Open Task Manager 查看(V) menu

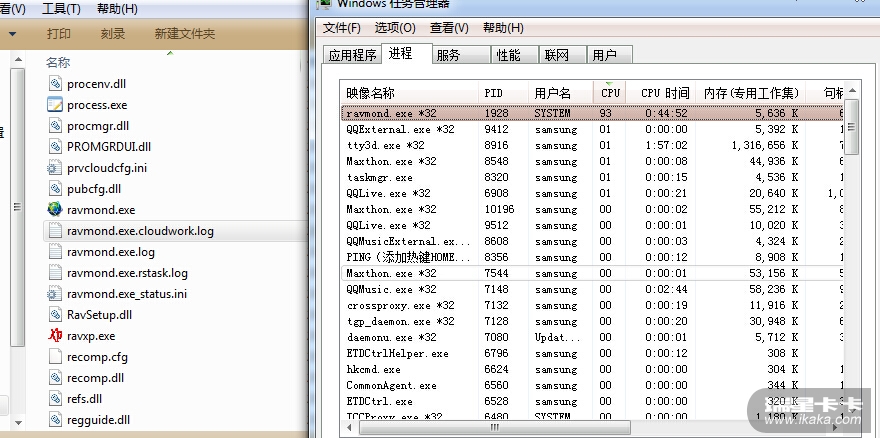(x=449, y=28)
